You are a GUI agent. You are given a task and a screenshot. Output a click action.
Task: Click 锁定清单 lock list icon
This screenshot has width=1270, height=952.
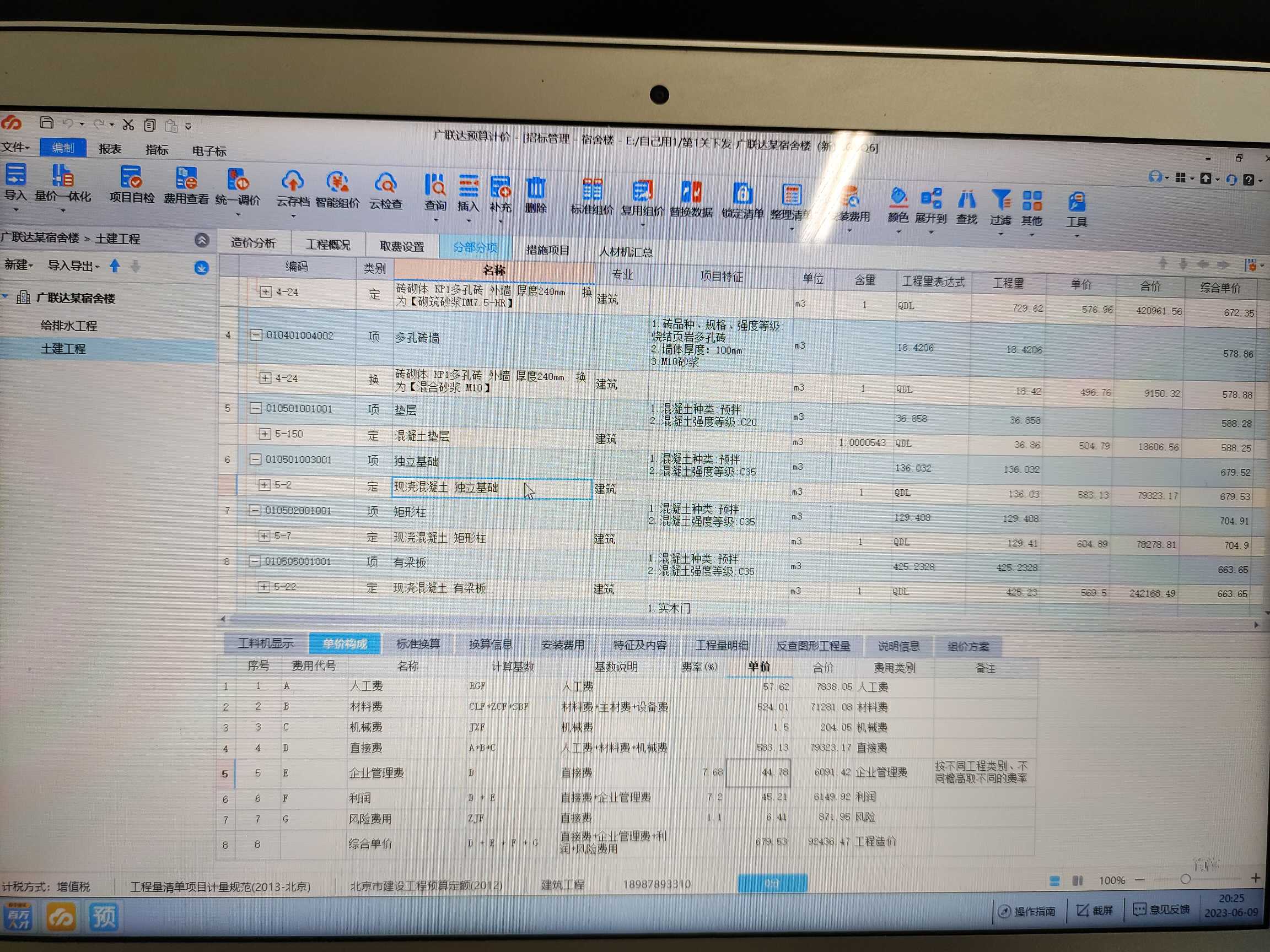742,194
